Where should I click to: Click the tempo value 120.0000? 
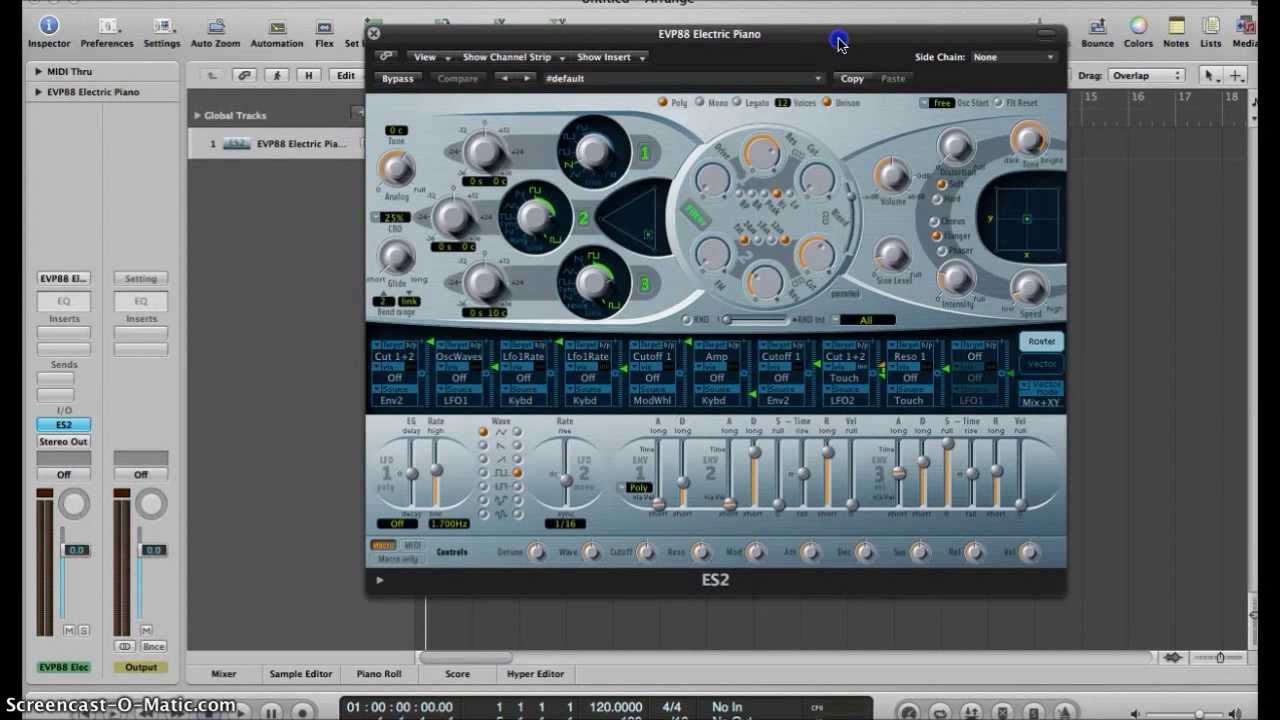pos(615,707)
